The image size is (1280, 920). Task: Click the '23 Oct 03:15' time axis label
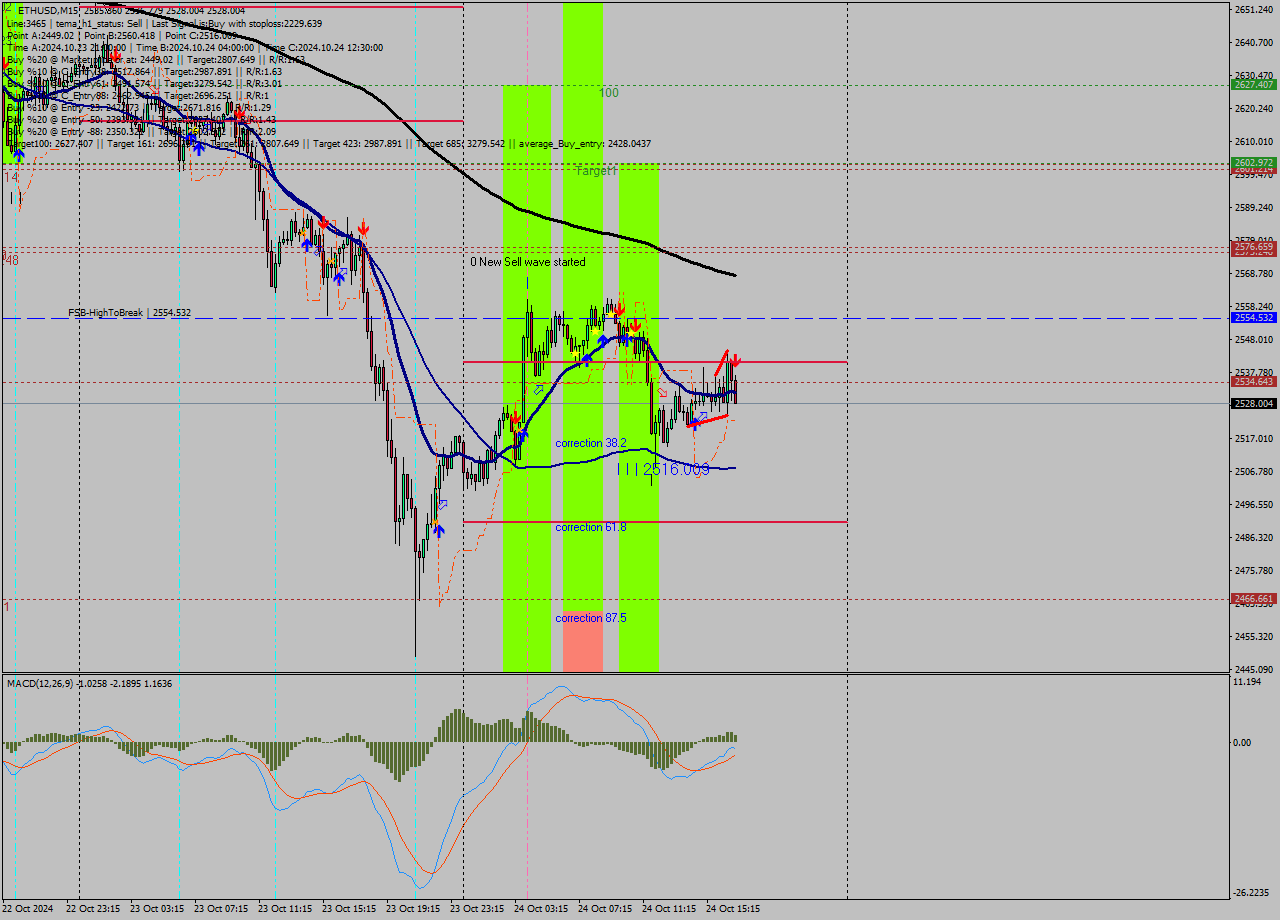(x=157, y=909)
